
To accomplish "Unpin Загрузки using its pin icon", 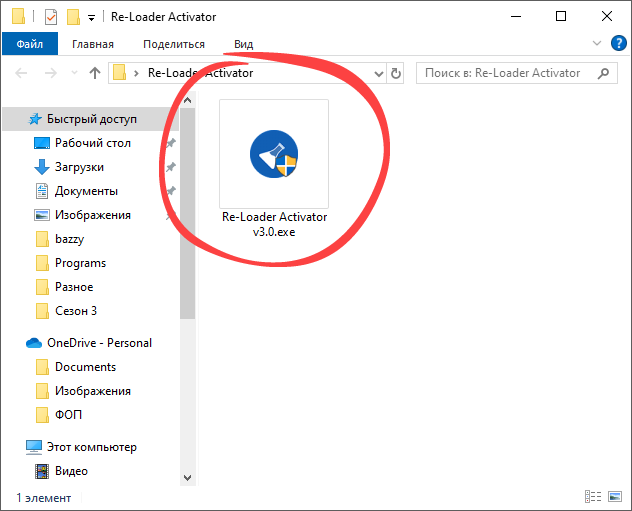I will [x=171, y=166].
